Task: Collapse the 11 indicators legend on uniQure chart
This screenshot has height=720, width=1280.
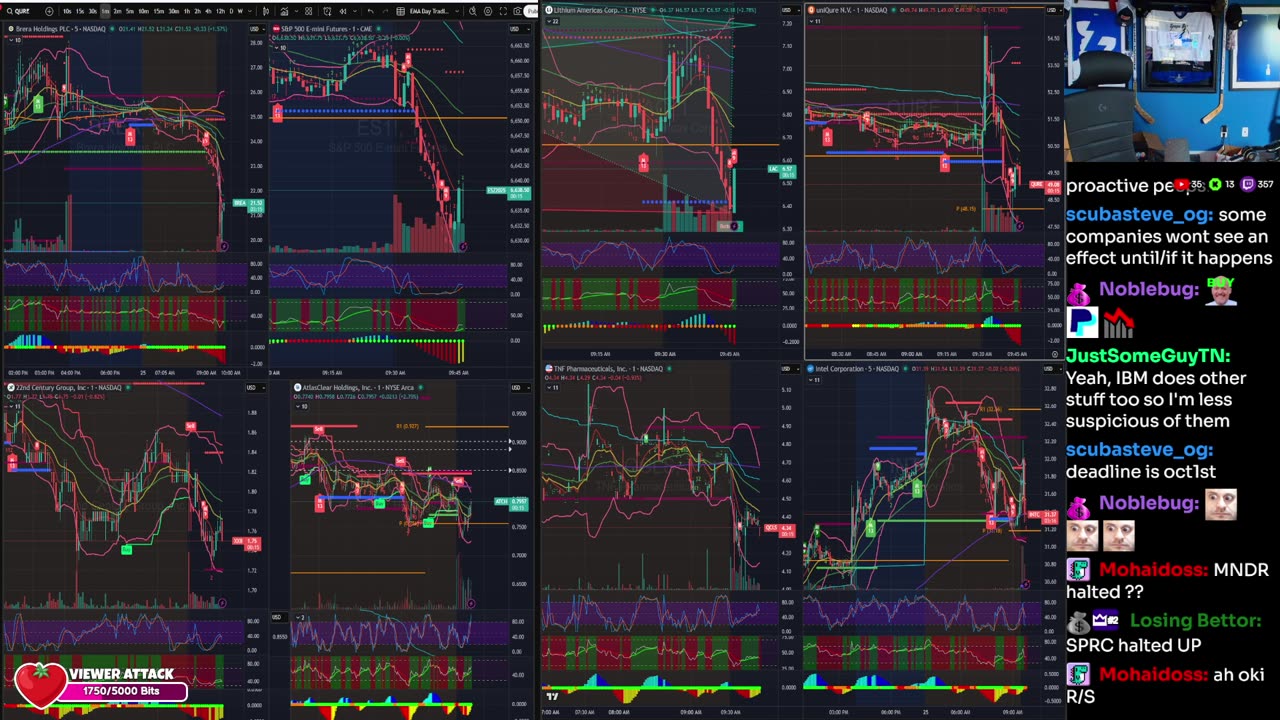Action: click(813, 20)
